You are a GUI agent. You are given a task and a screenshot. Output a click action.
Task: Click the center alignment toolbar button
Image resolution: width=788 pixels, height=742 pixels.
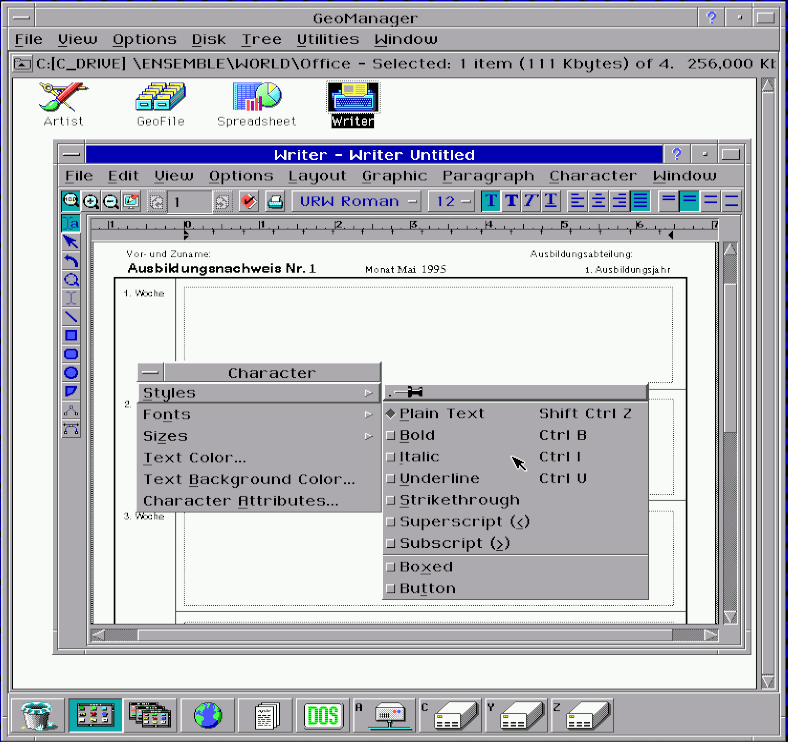pos(597,201)
